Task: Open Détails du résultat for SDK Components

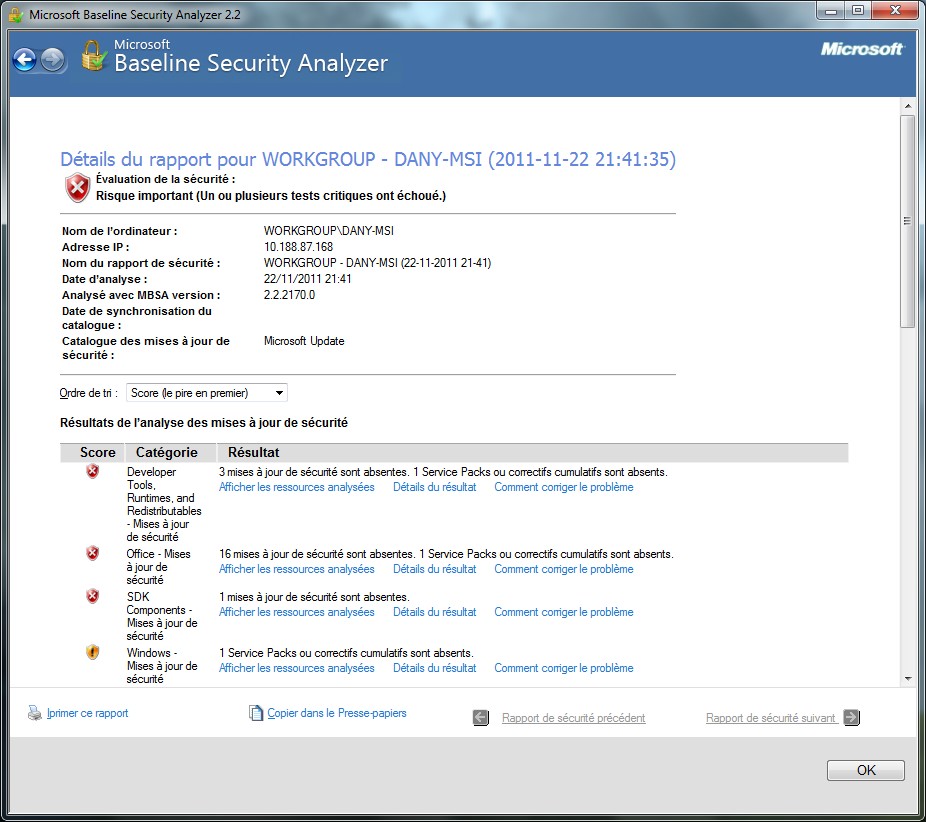Action: pos(435,612)
